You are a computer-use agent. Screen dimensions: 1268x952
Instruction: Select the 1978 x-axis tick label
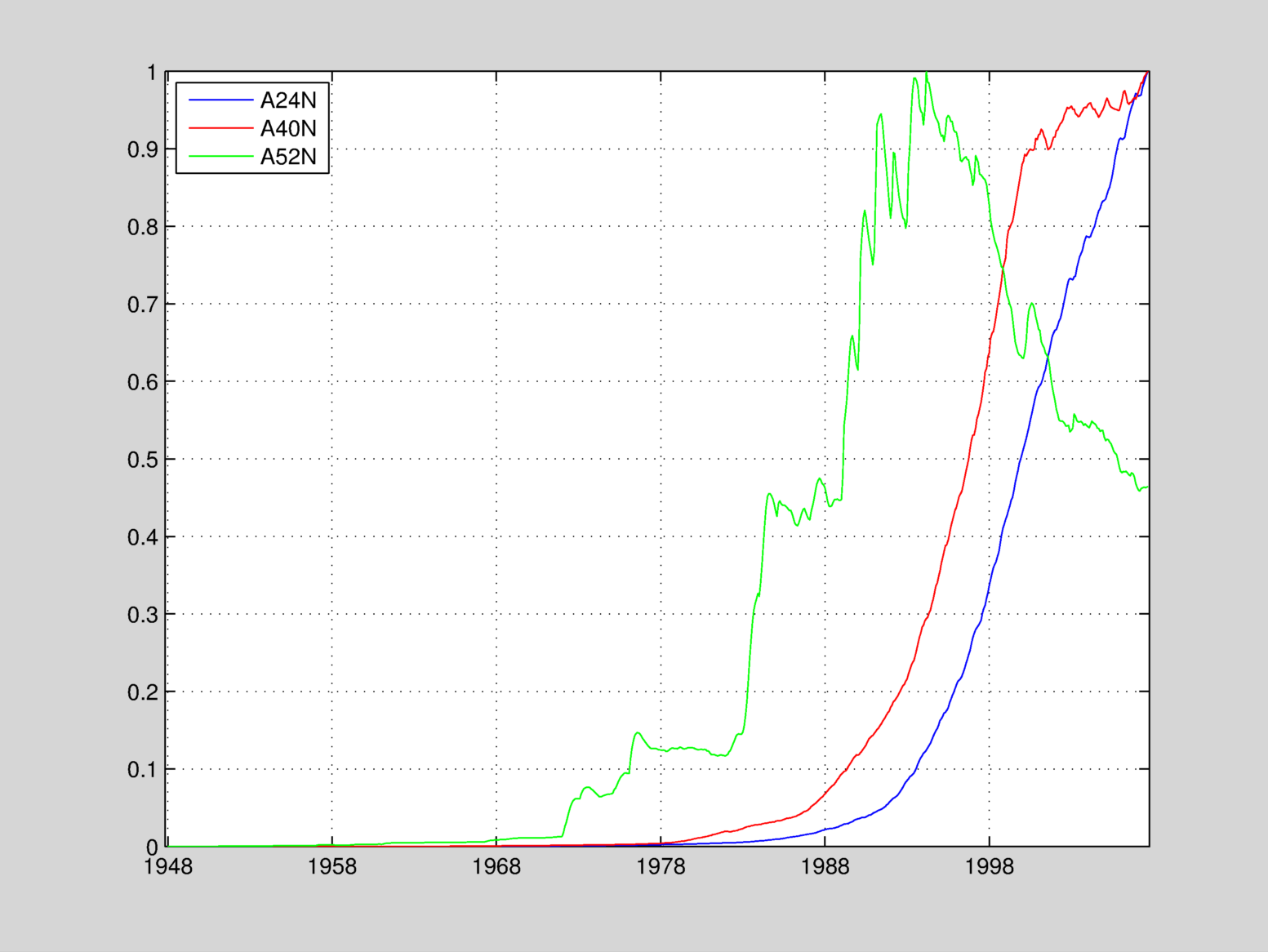pos(661,867)
